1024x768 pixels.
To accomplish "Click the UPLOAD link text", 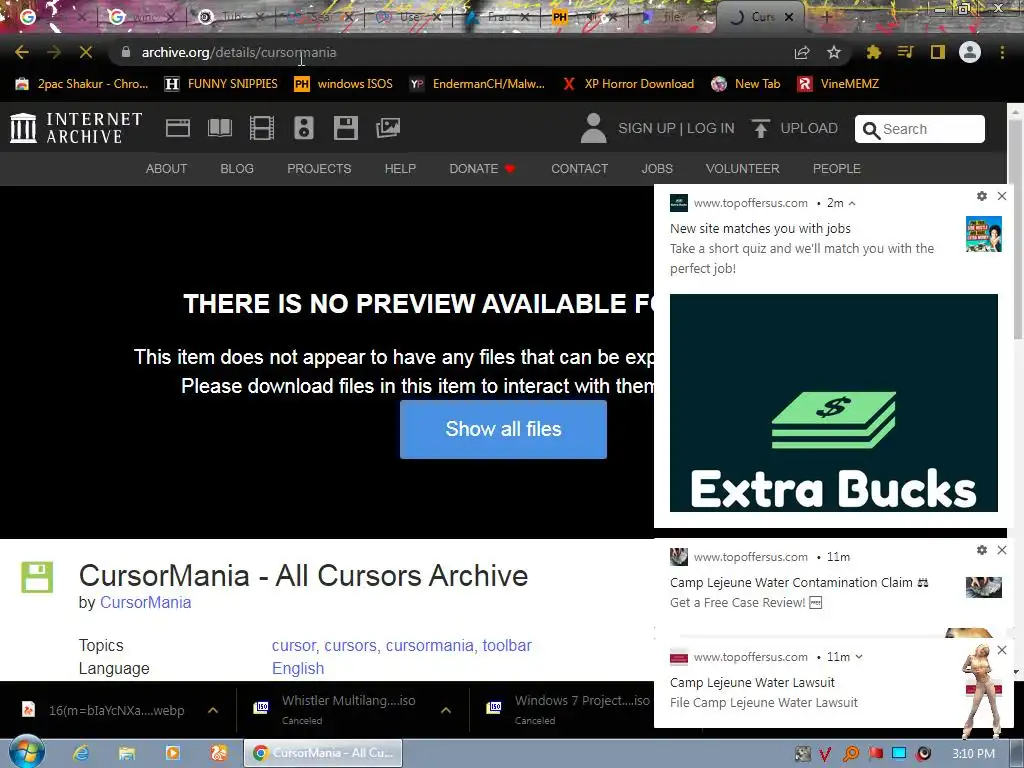I will [x=809, y=128].
